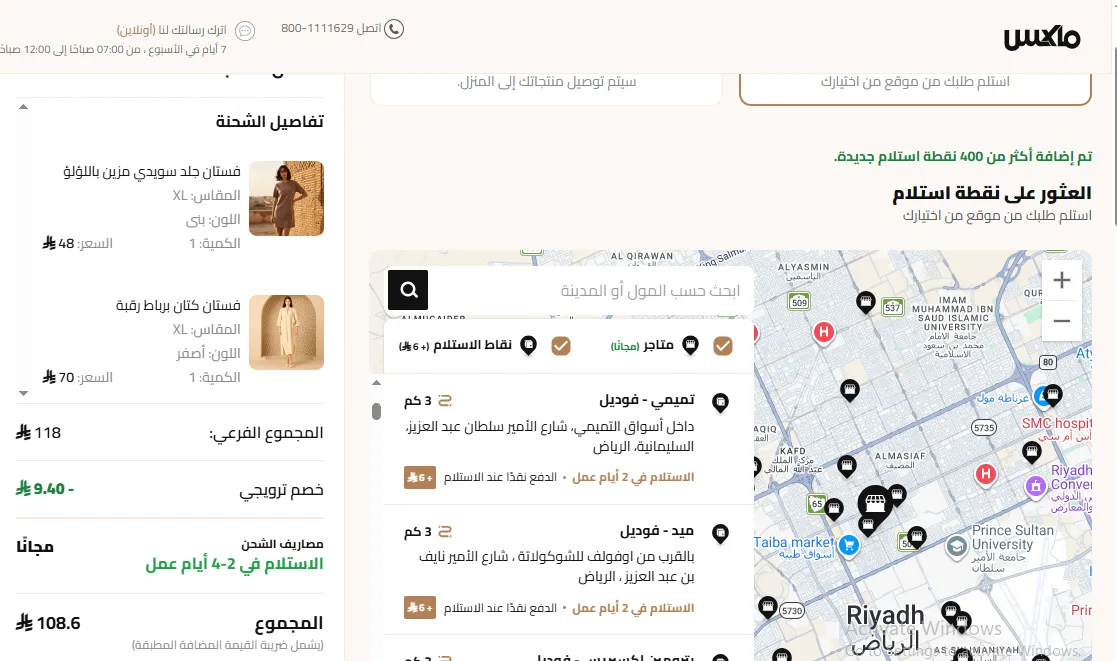The width and height of the screenshot is (1117, 661).
Task: Click Fodel logo on تميمي row
Action: point(445,400)
